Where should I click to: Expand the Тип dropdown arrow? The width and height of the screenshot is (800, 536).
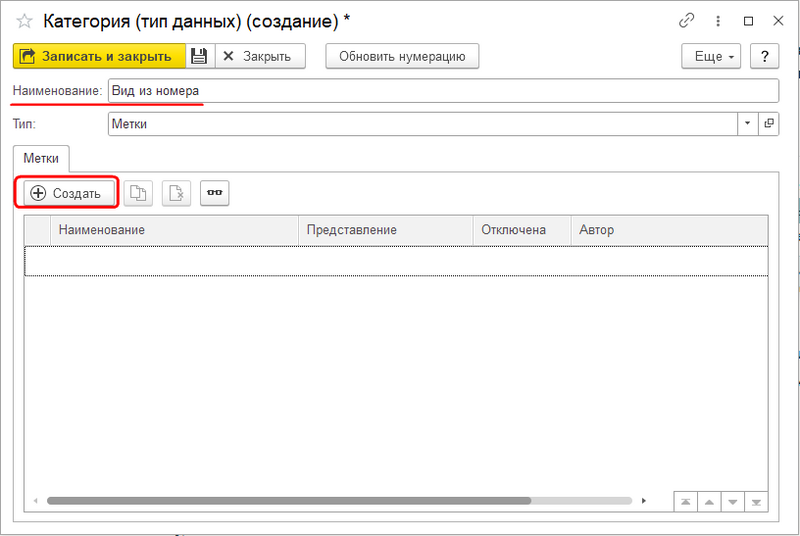point(747,124)
